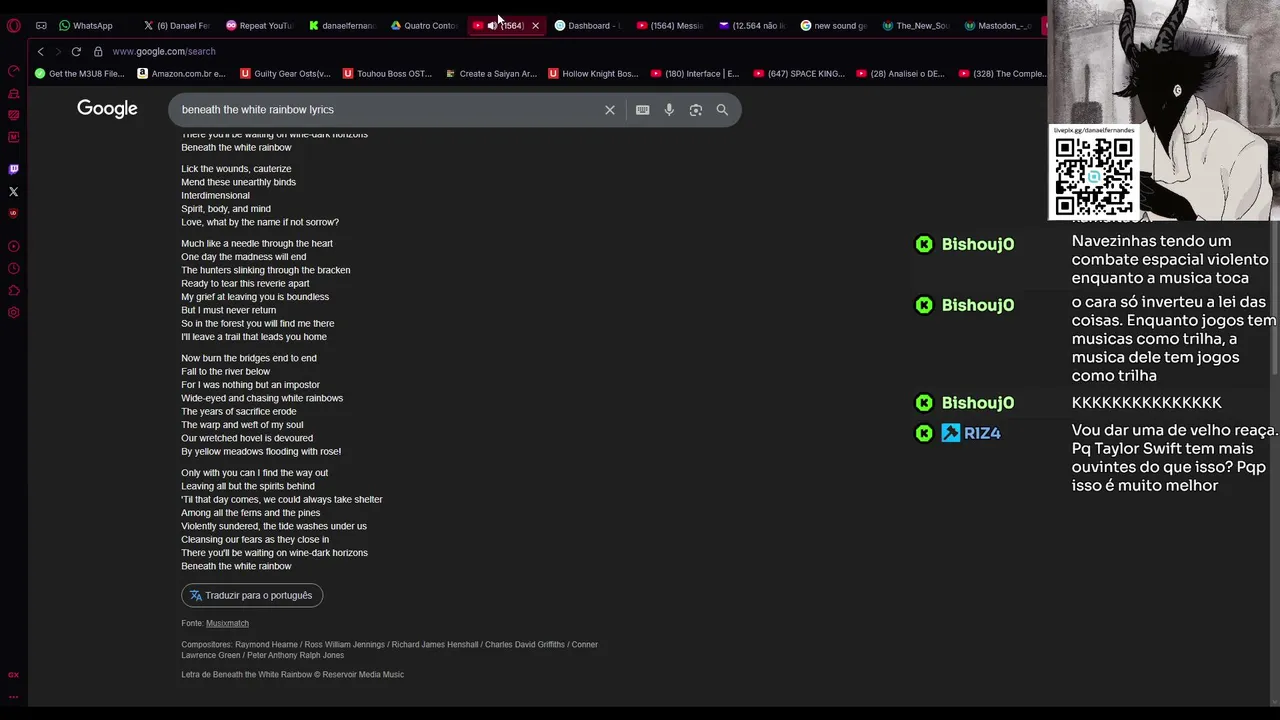Open the Opera main menu logo
The height and width of the screenshot is (720, 1280).
[13, 25]
